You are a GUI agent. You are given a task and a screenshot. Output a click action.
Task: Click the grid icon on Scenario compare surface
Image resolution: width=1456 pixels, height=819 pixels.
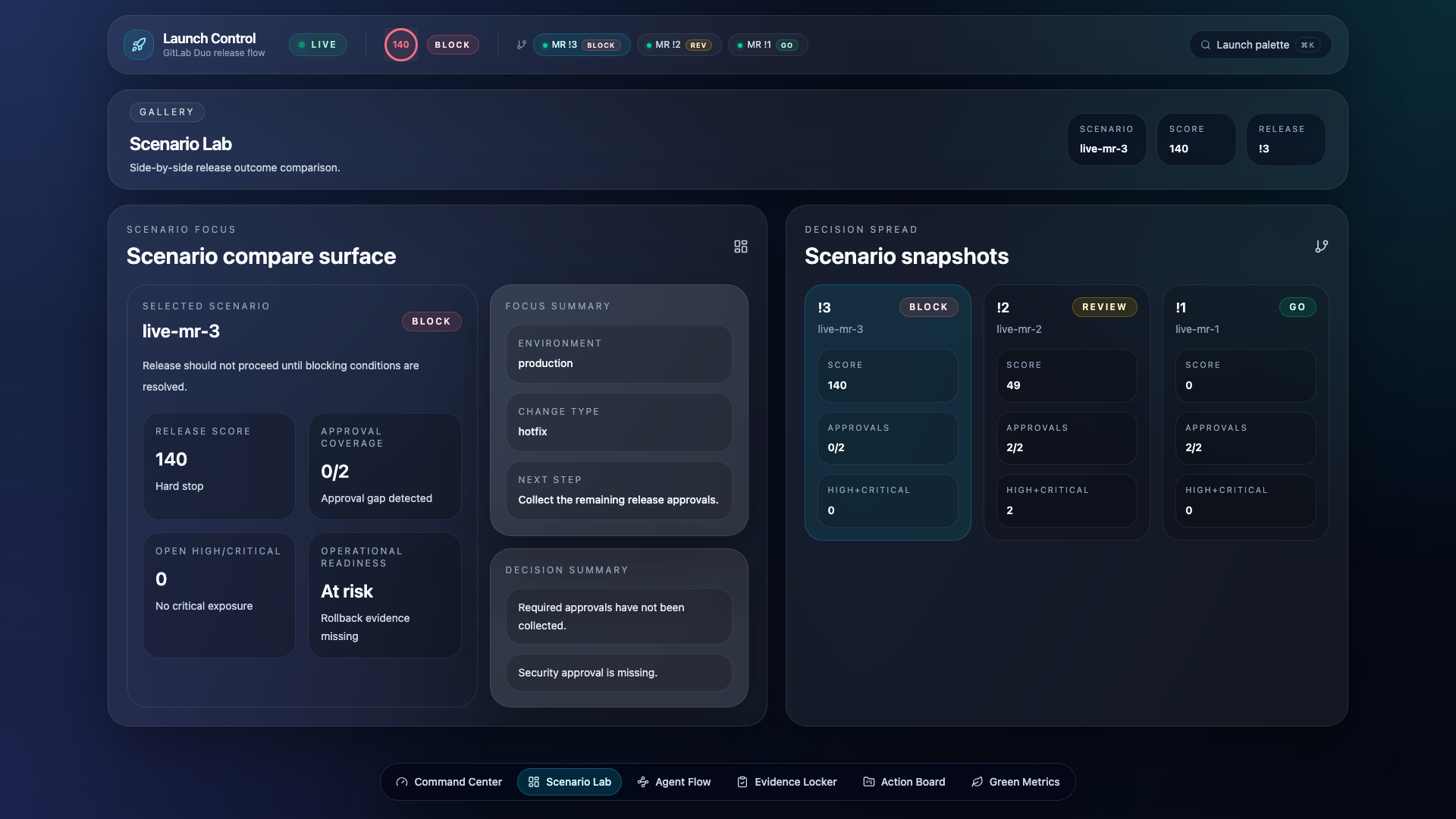click(741, 246)
